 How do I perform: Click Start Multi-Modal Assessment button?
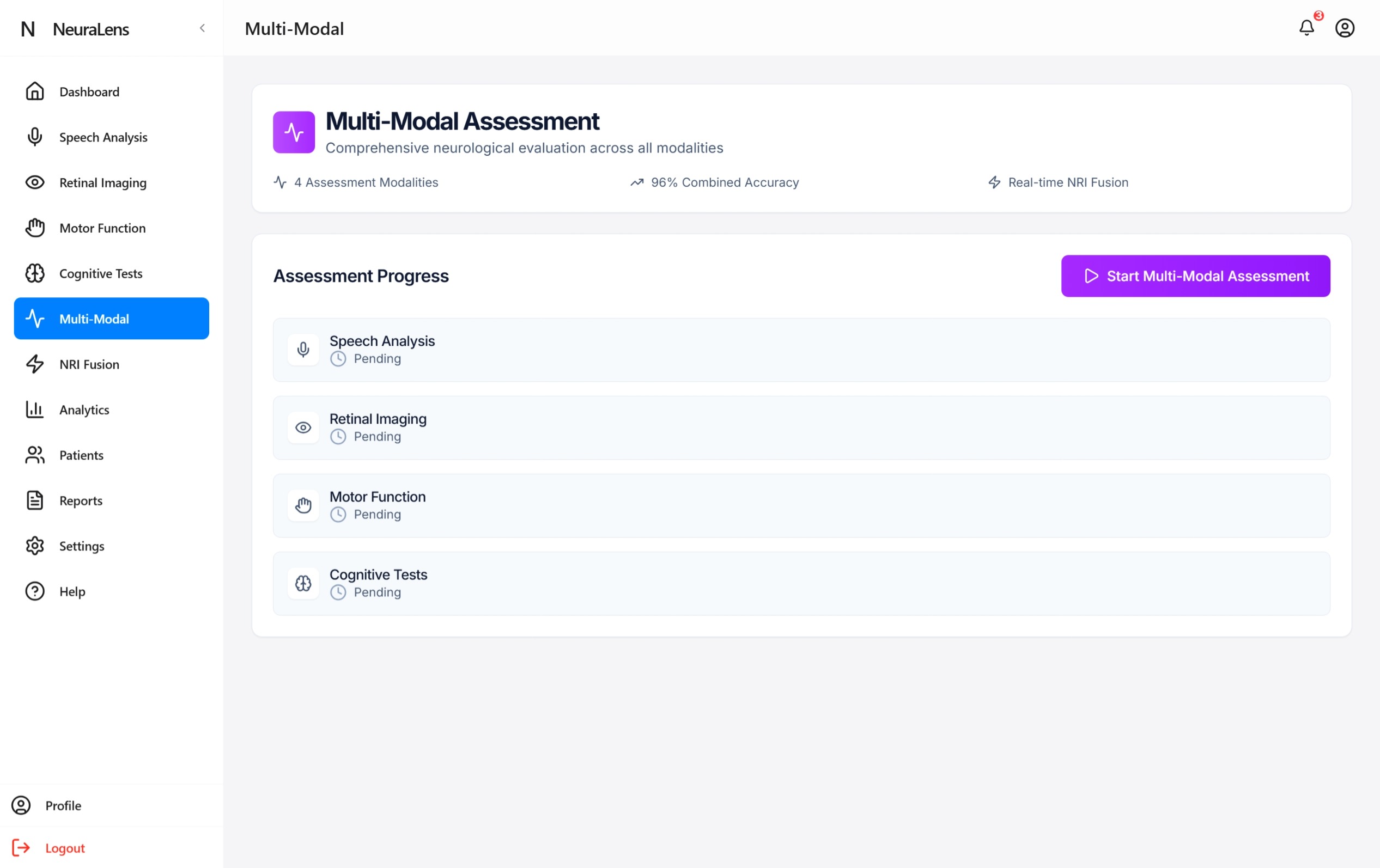point(1195,276)
